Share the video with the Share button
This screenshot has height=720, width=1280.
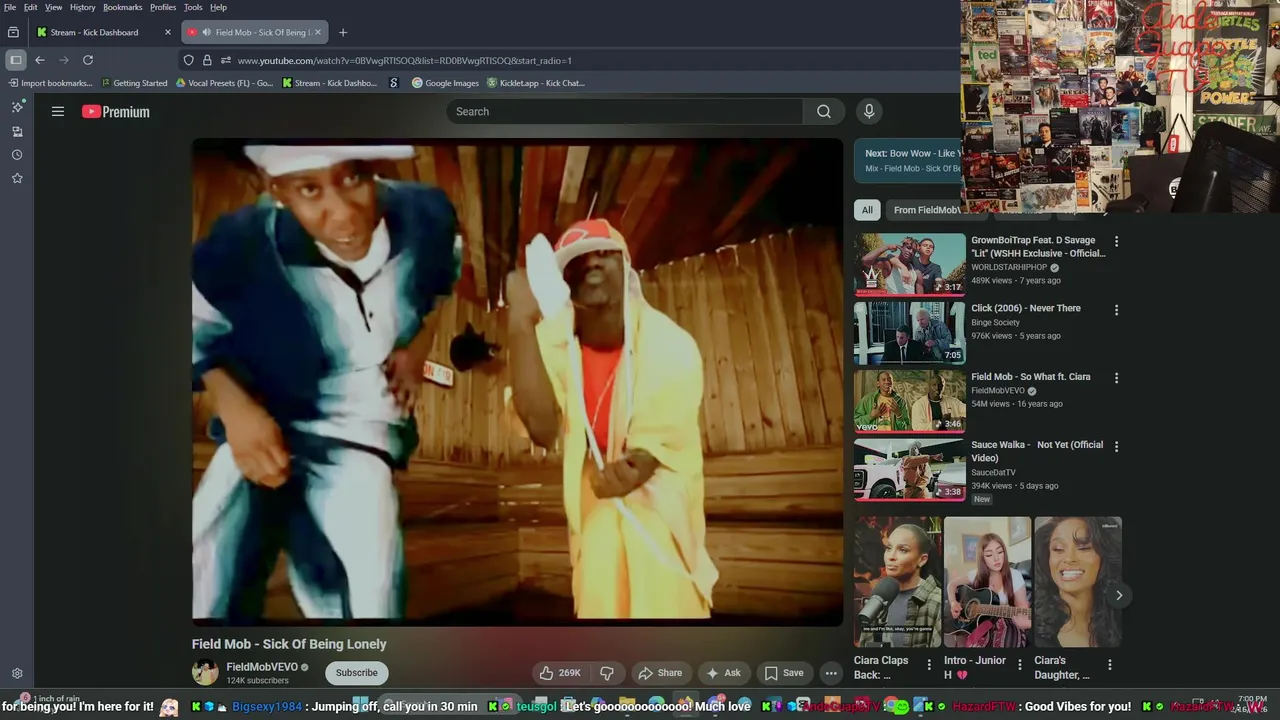[660, 673]
